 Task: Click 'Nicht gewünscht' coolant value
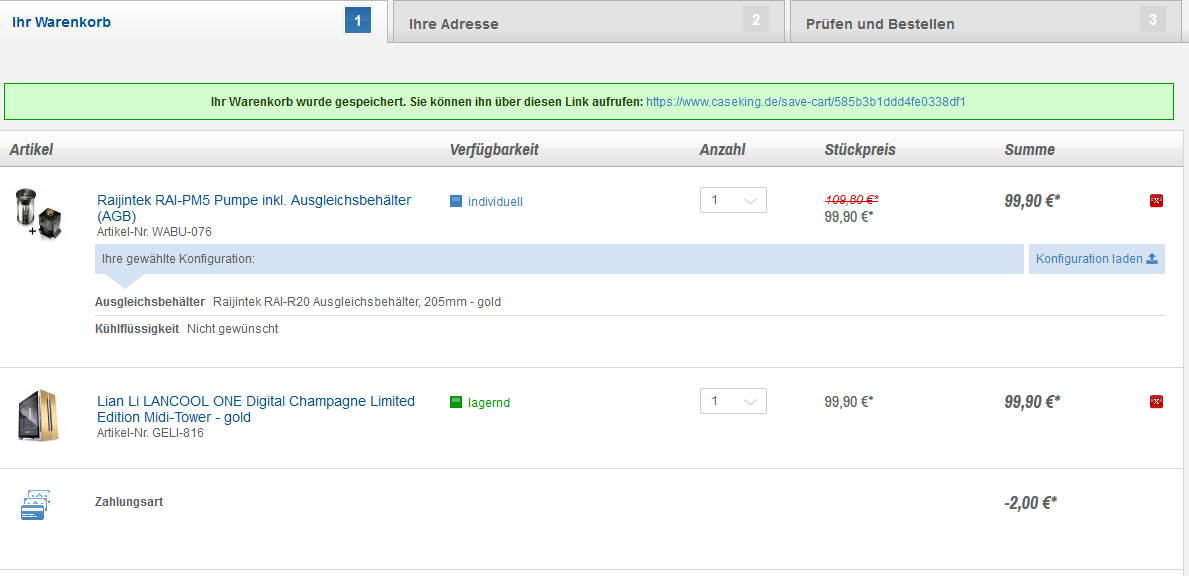232,329
